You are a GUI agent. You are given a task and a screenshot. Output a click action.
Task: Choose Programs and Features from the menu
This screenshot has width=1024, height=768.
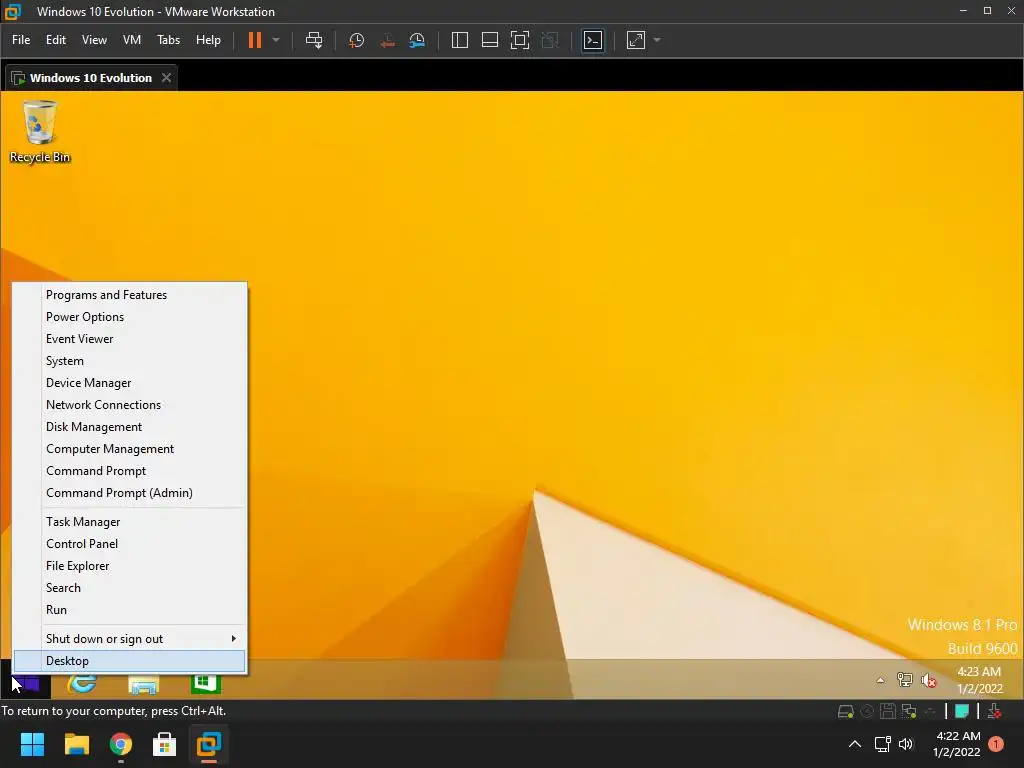(129, 295)
